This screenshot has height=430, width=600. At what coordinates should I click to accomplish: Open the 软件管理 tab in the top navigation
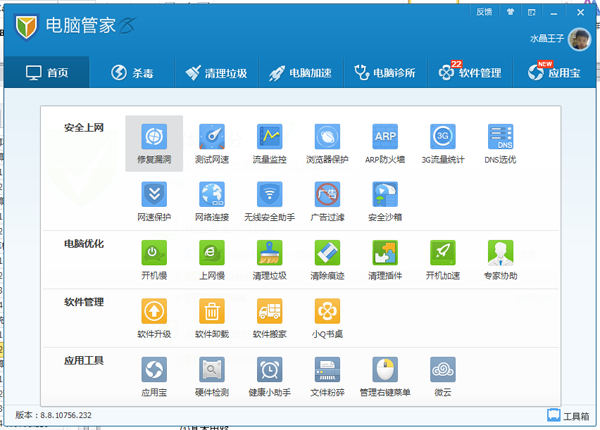coord(470,73)
